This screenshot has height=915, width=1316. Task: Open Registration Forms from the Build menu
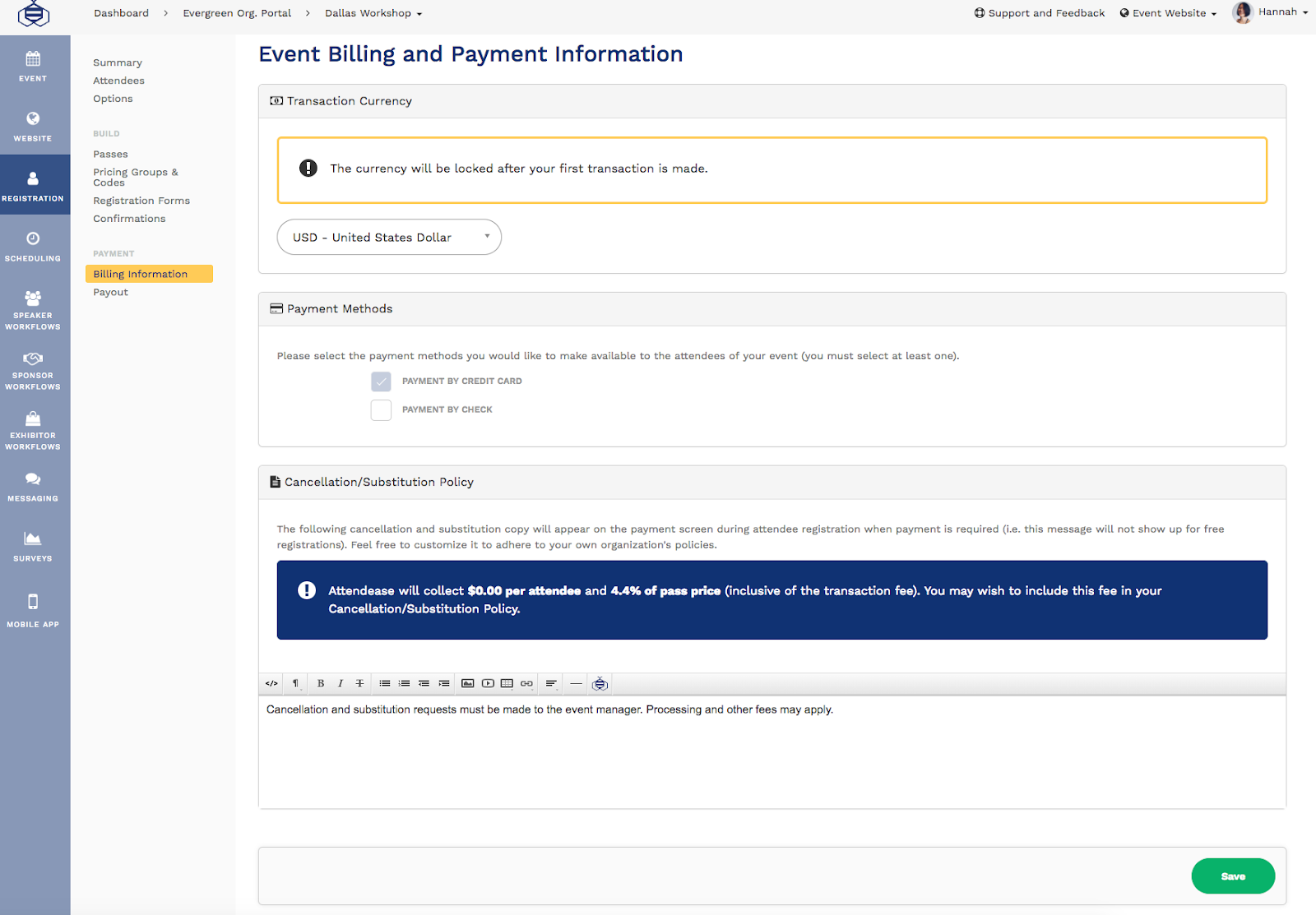(141, 200)
